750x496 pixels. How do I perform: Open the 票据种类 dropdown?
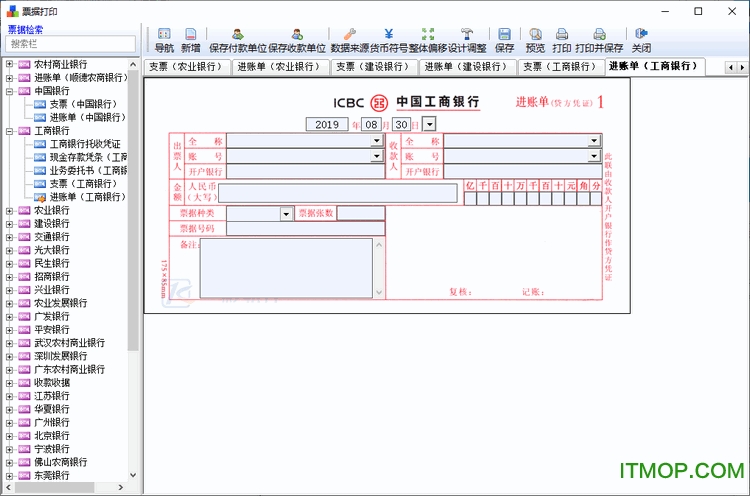286,213
